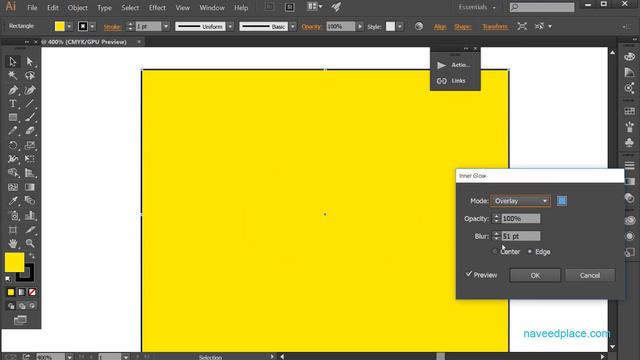Viewport: 640px width, 360px height.
Task: Open the Essentials workspace dropdown
Action: click(477, 7)
